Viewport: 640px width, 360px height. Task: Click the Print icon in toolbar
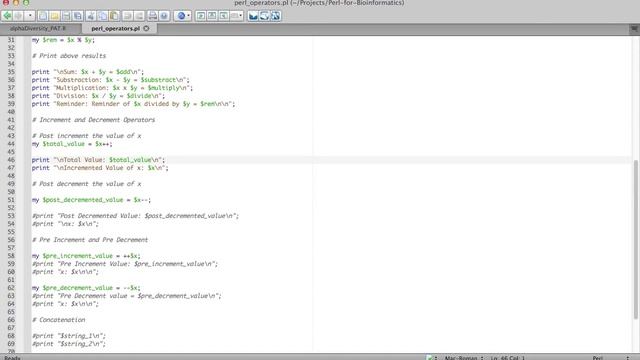point(153,16)
